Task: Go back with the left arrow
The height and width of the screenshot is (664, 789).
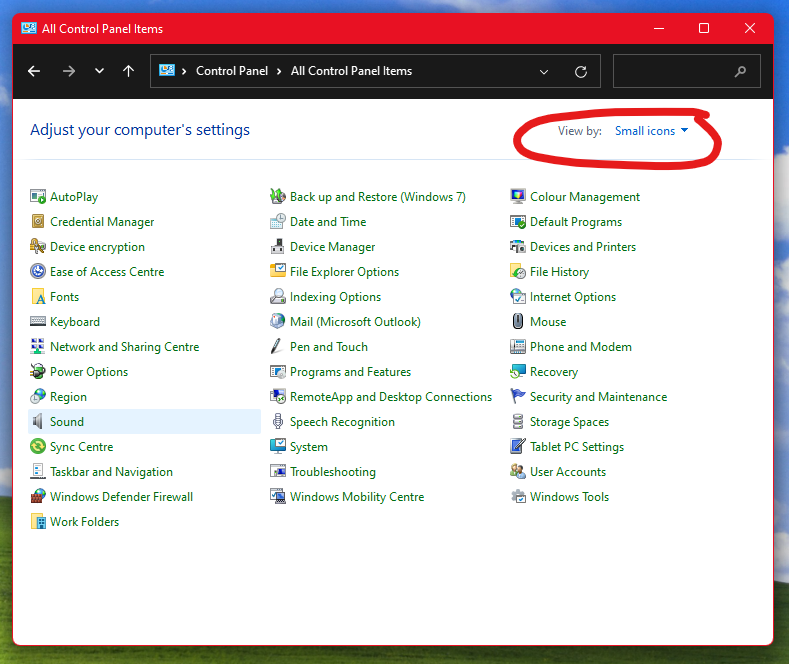Action: pos(34,71)
